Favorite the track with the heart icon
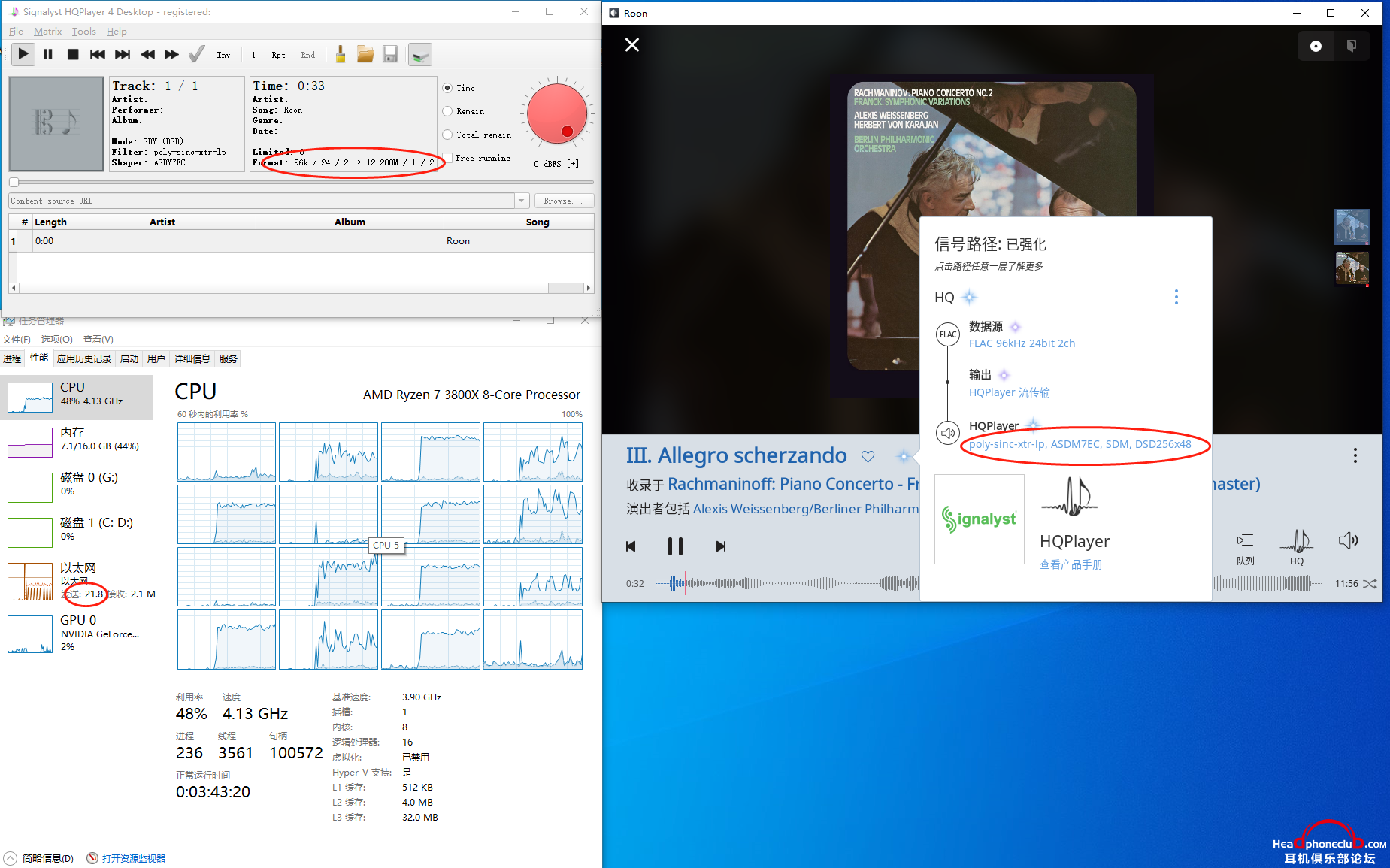The width and height of the screenshot is (1390, 868). 868,456
